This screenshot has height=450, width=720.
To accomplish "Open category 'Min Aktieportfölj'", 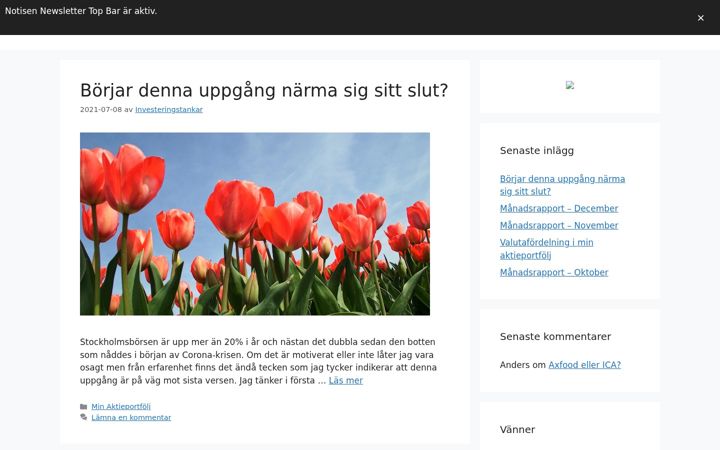I will click(x=121, y=406).
